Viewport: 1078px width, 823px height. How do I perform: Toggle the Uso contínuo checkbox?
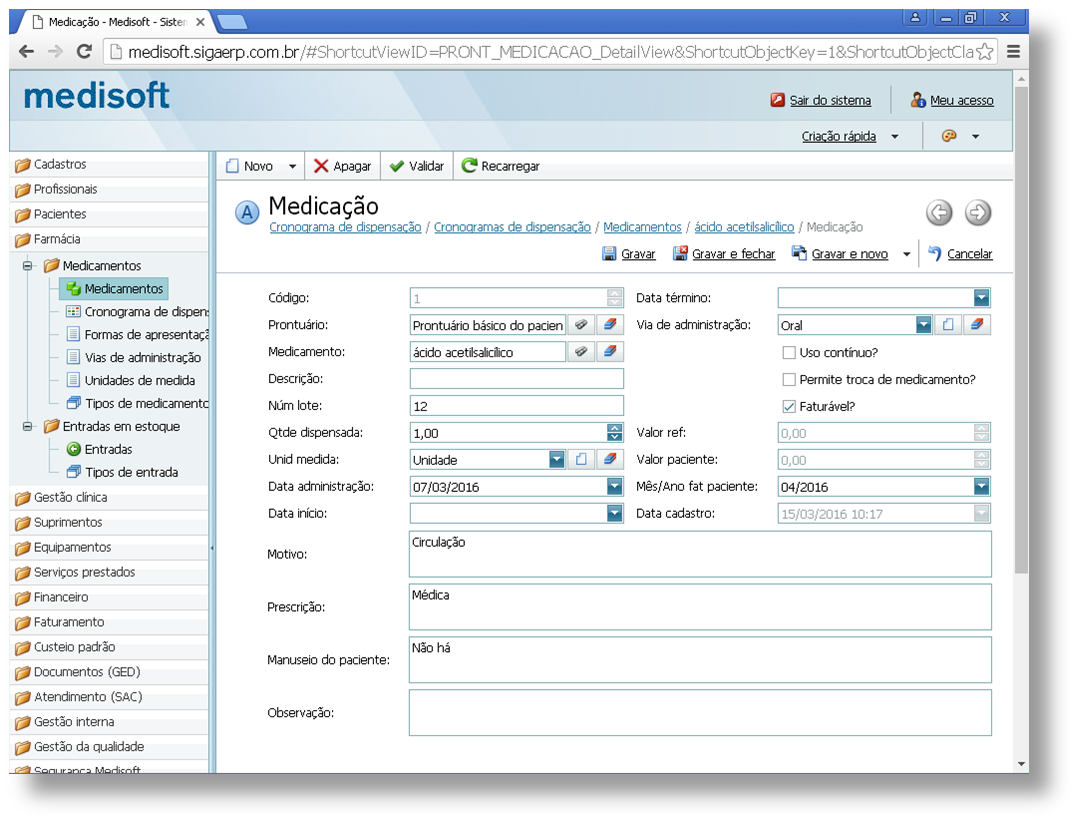point(789,353)
